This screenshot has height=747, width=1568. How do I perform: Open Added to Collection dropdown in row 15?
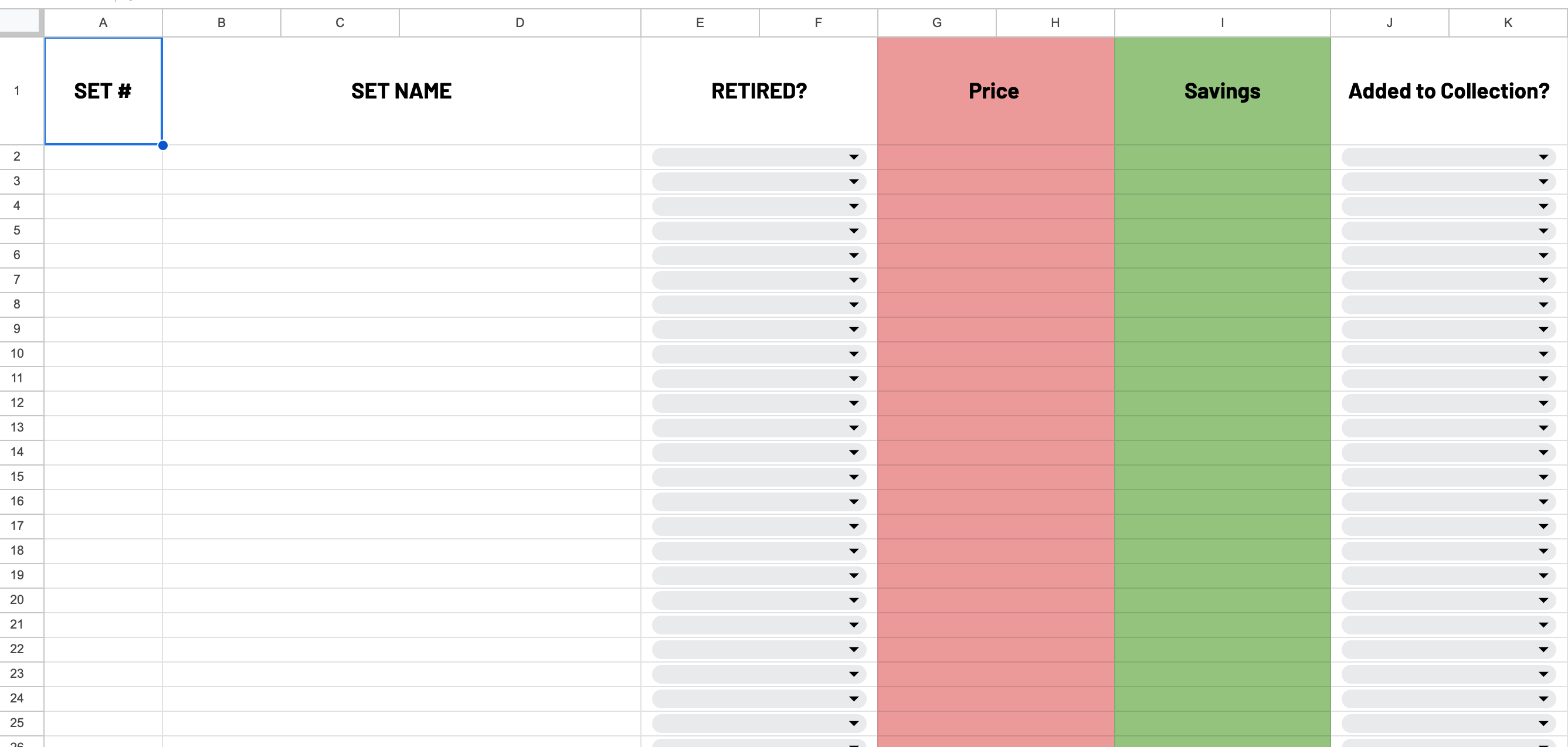click(x=1542, y=477)
